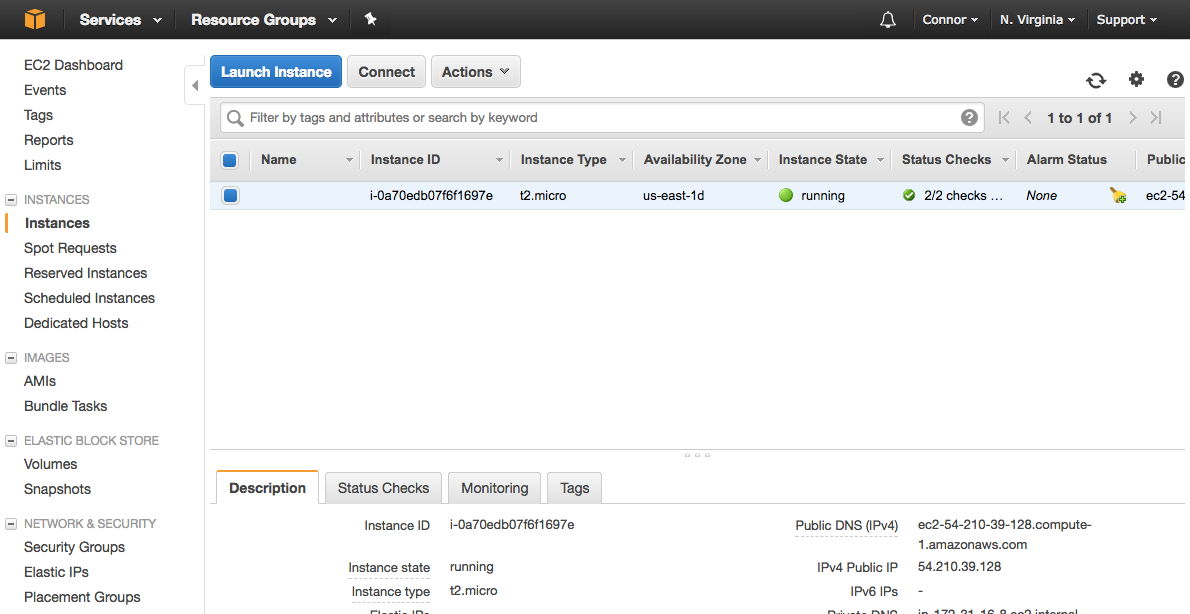Click the alarm status add-alarm icon
Viewport: 1190px width, 614px height.
(1118, 196)
